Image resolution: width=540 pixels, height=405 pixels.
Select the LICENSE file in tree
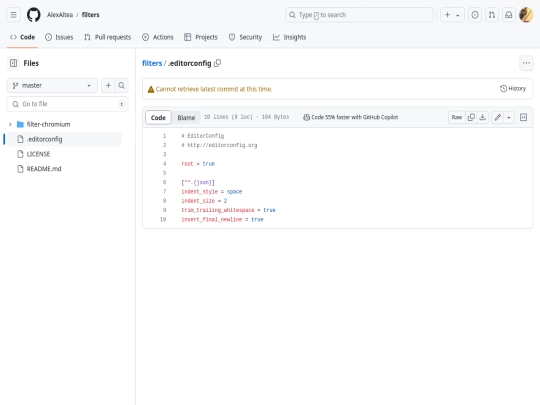click(x=38, y=154)
